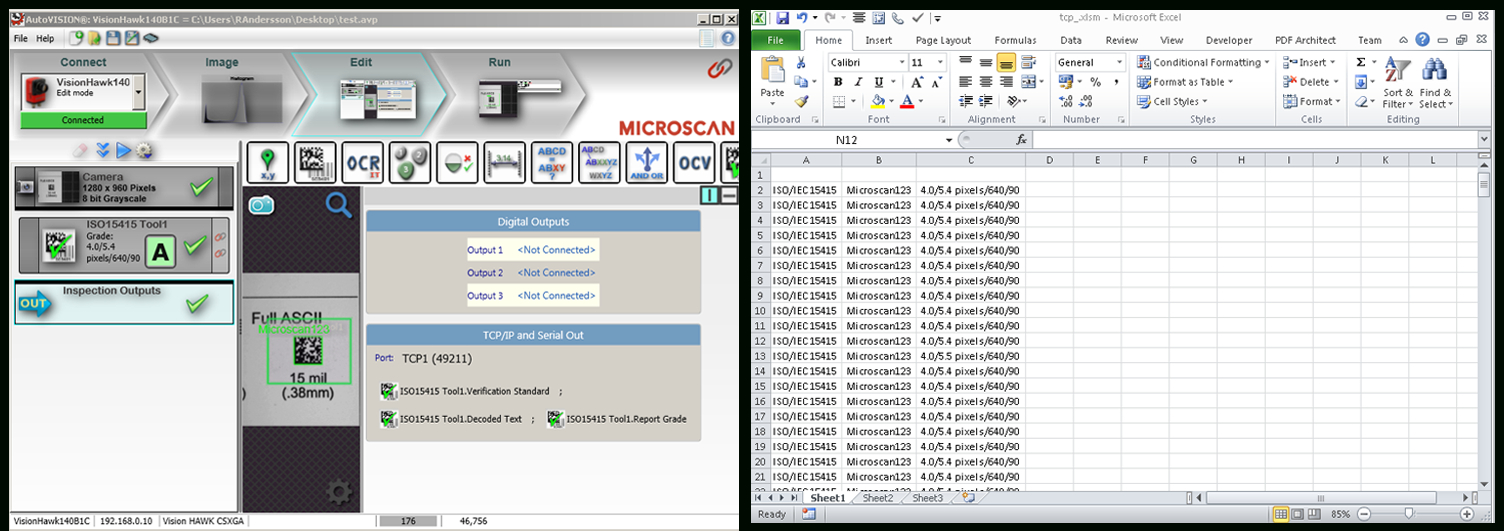Open the Formulas ribbon tab
This screenshot has width=1504, height=531.
tap(1015, 40)
